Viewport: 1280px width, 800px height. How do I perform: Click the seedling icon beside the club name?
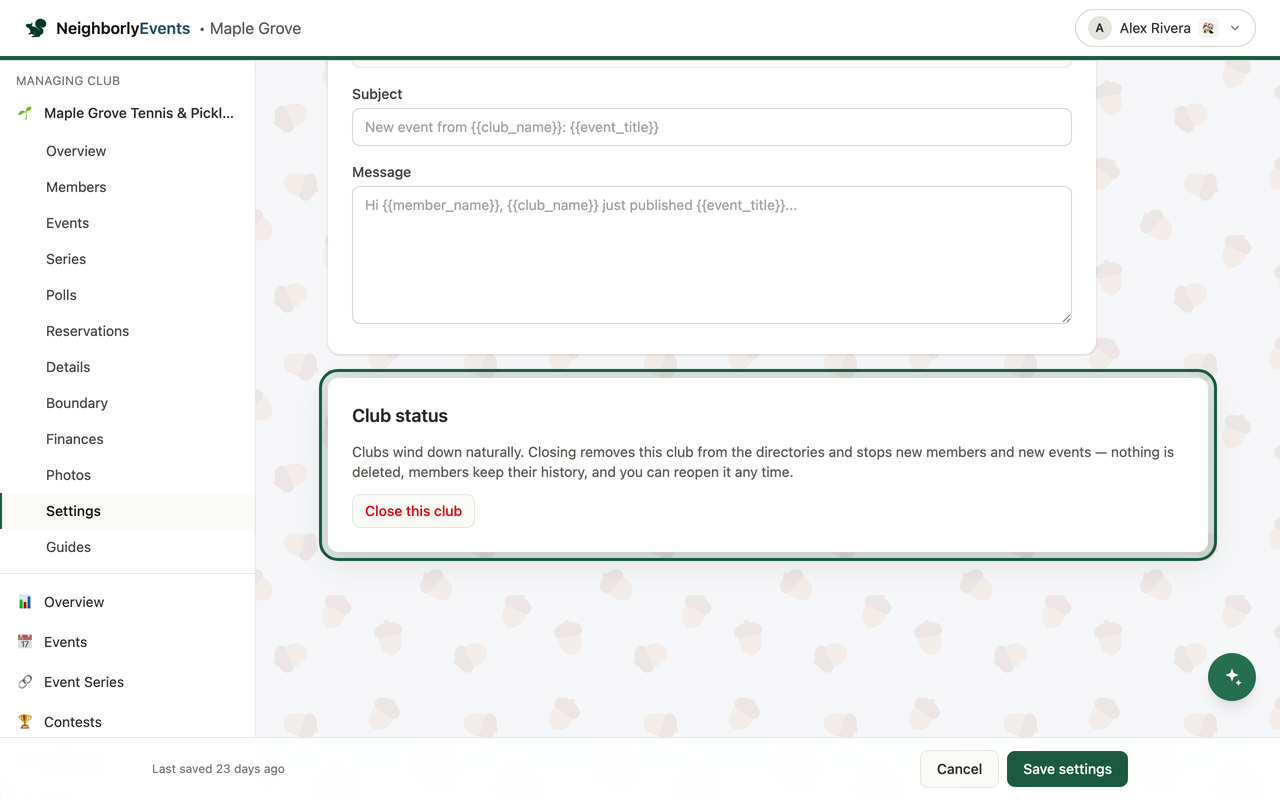pyautogui.click(x=25, y=113)
